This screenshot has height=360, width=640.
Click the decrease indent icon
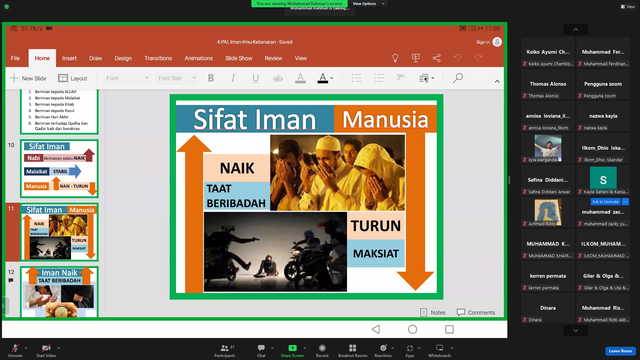(401, 78)
